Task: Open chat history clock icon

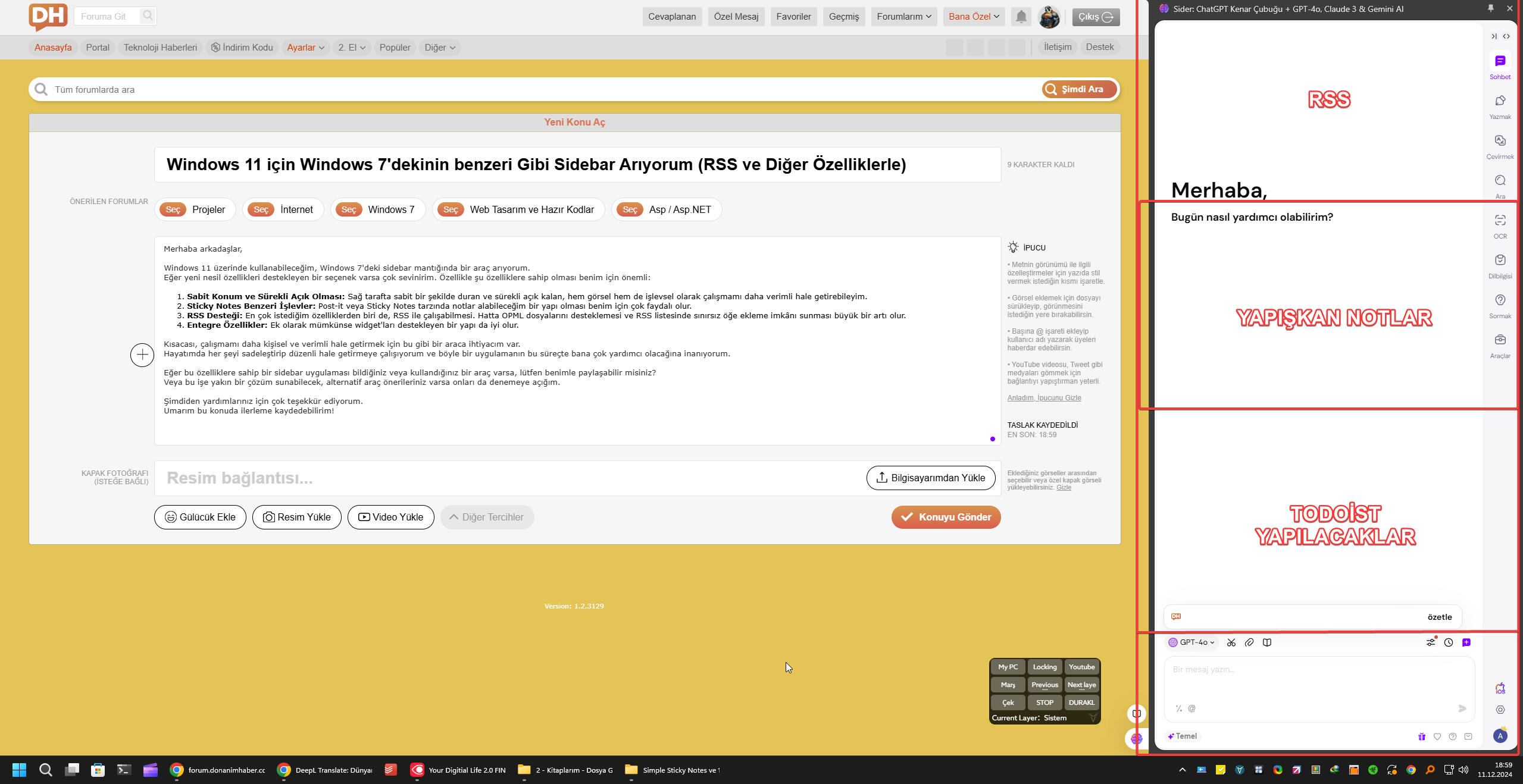Action: tap(1449, 642)
